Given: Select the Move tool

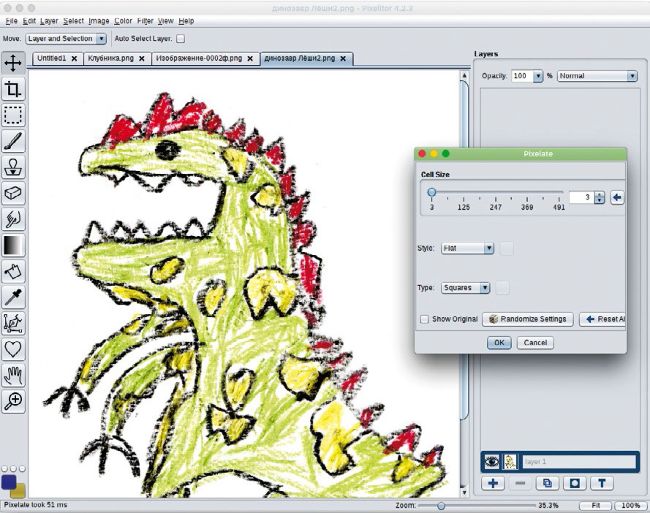Looking at the screenshot, I should [x=14, y=63].
